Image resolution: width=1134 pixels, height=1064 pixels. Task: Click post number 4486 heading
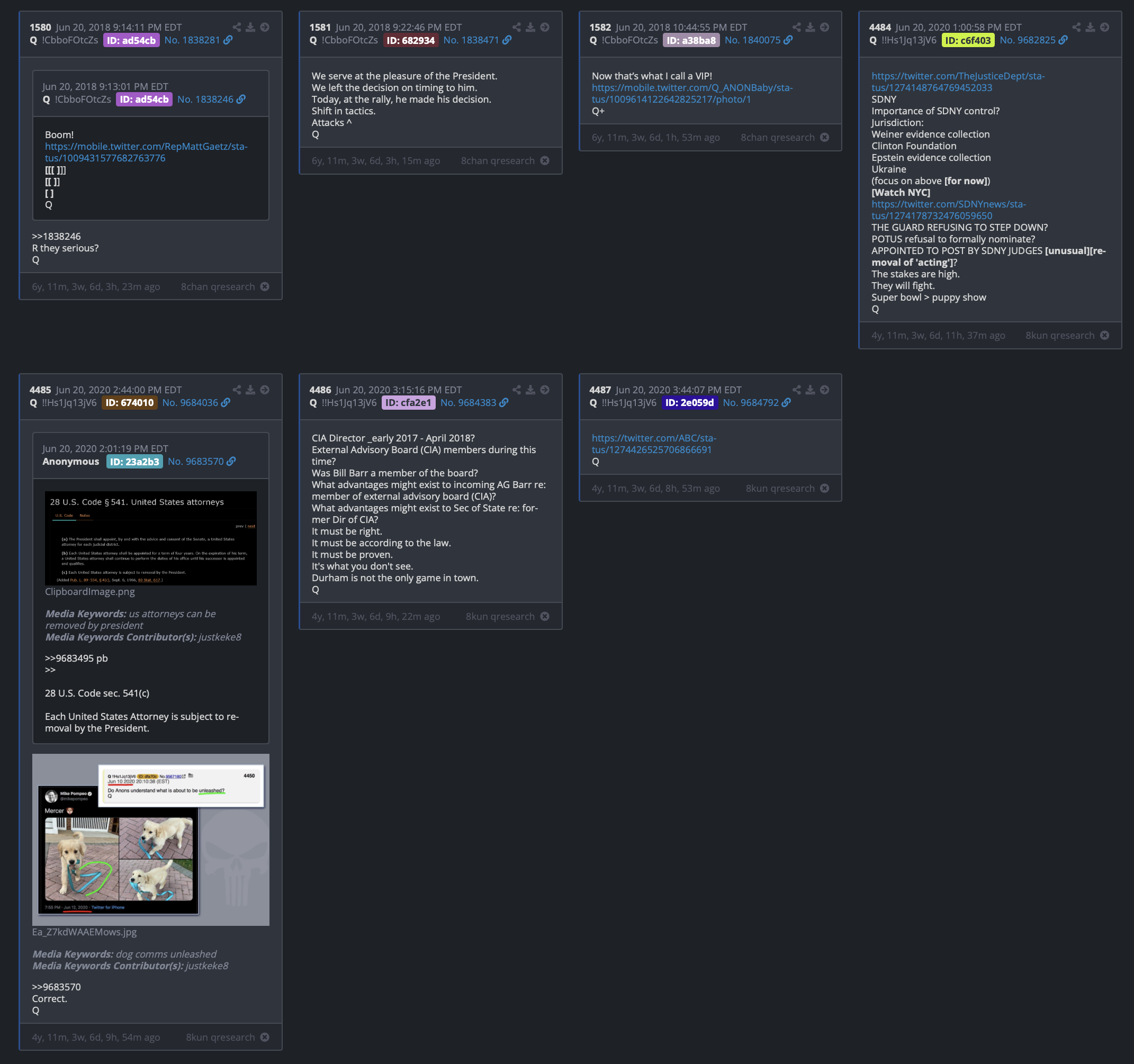320,390
